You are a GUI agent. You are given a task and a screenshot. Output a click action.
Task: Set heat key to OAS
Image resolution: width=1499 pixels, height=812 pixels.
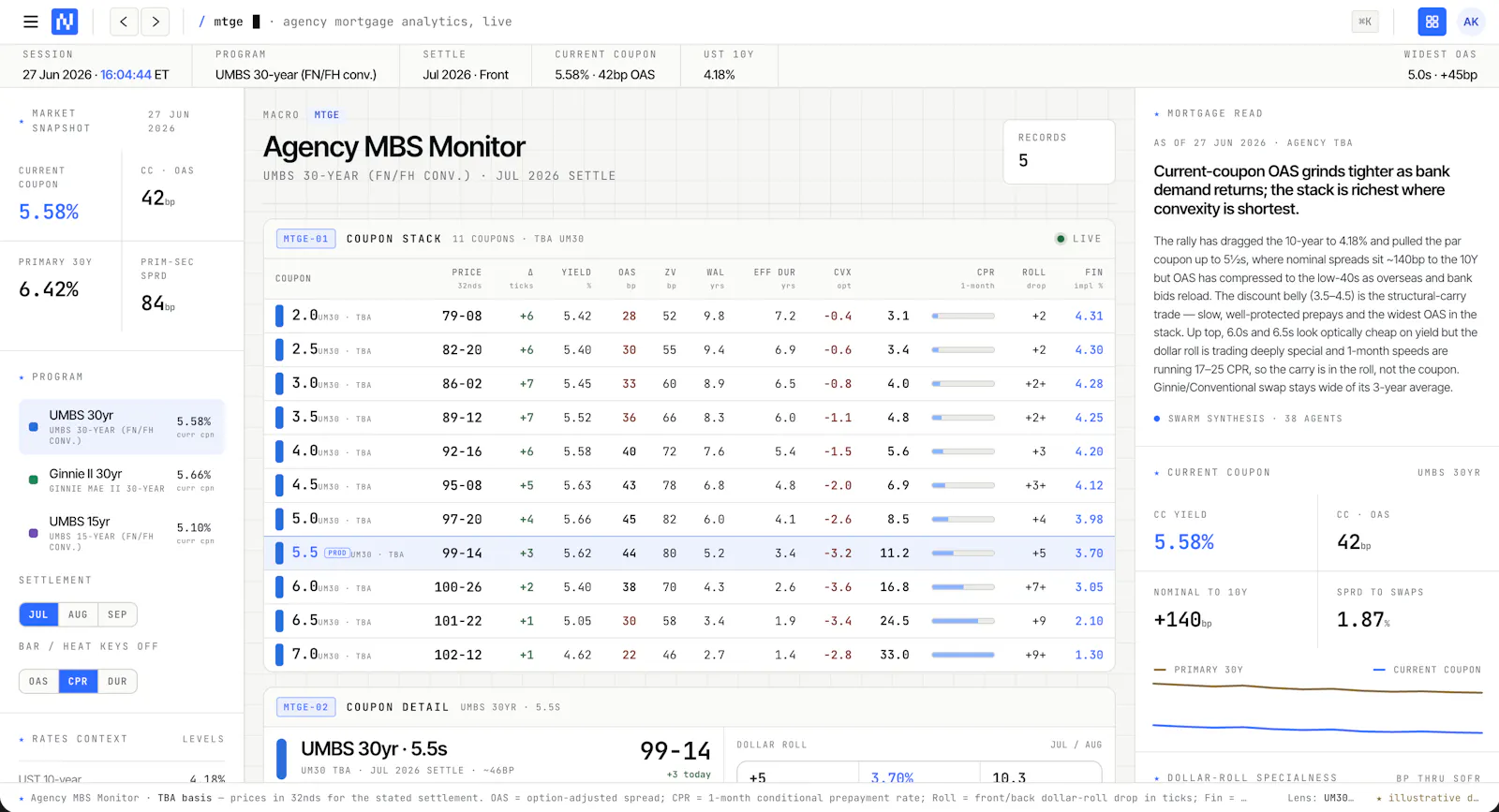tap(38, 681)
